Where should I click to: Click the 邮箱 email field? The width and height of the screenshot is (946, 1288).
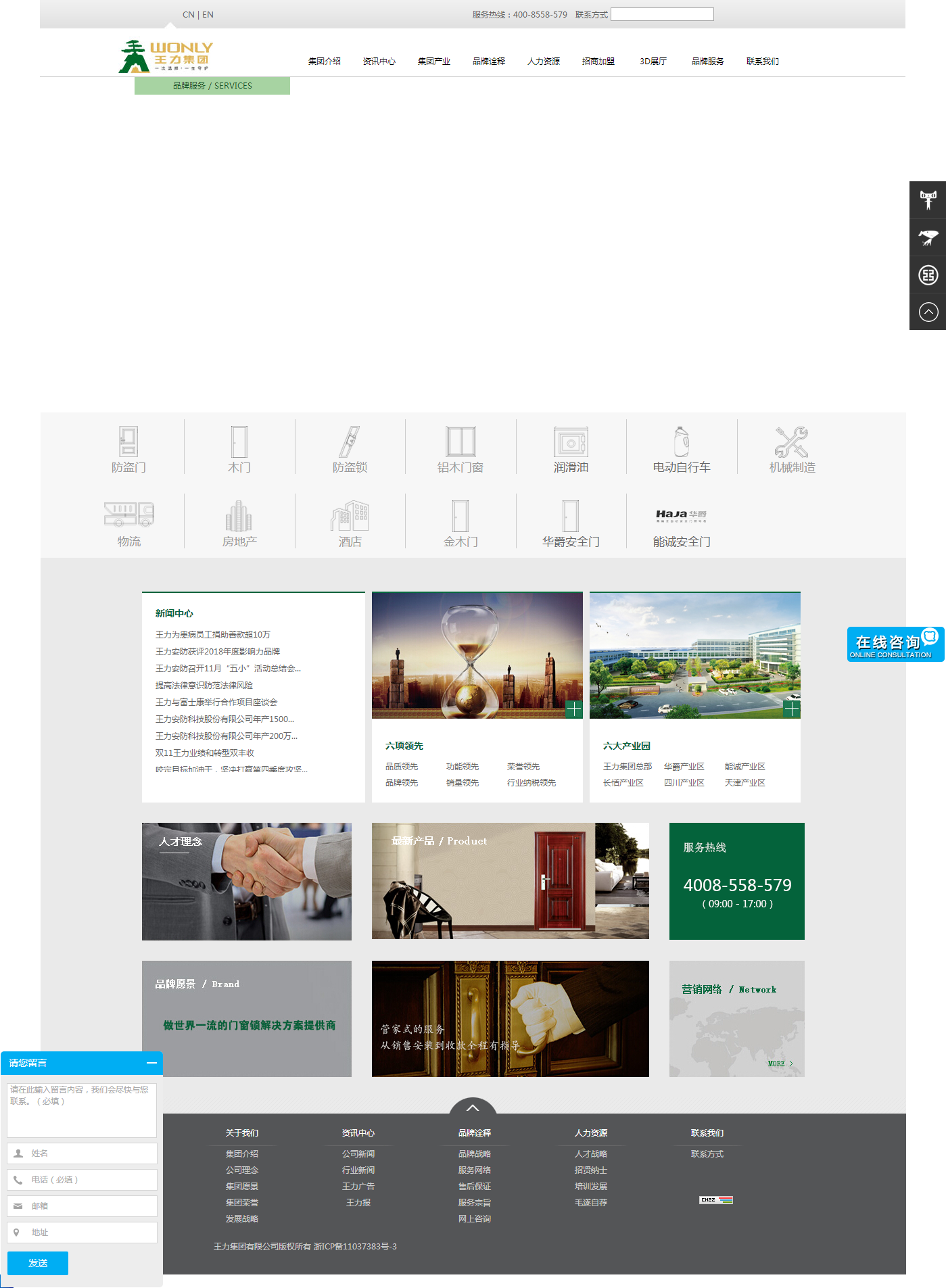(x=82, y=1206)
